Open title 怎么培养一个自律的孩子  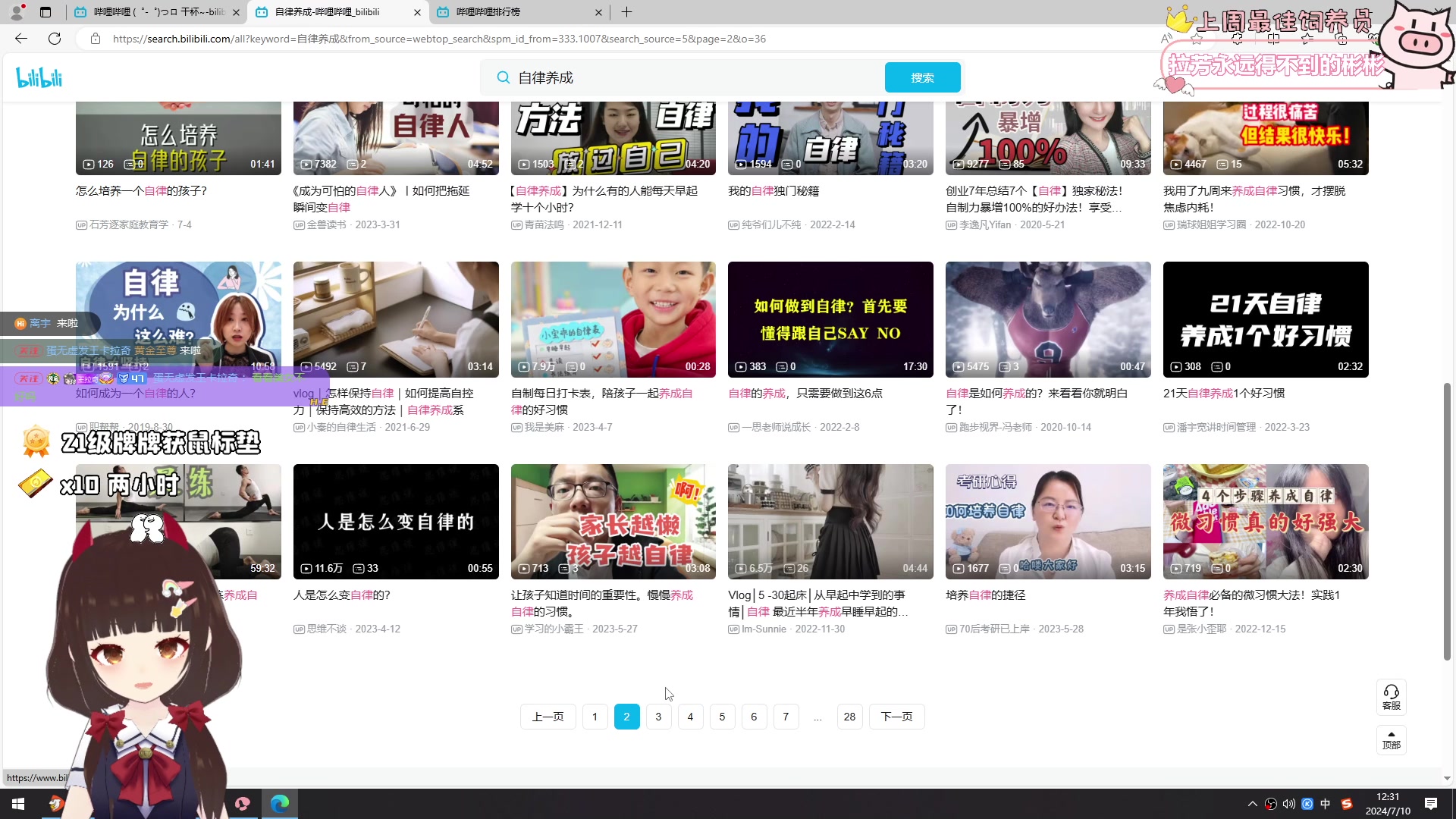[x=141, y=191]
